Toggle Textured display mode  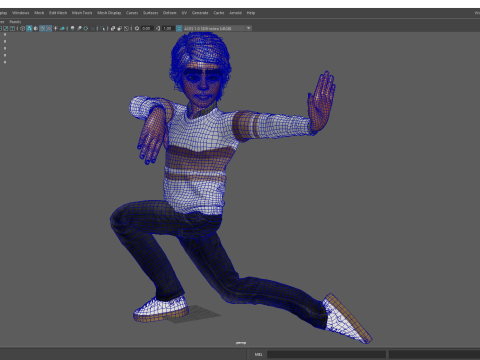49,28
